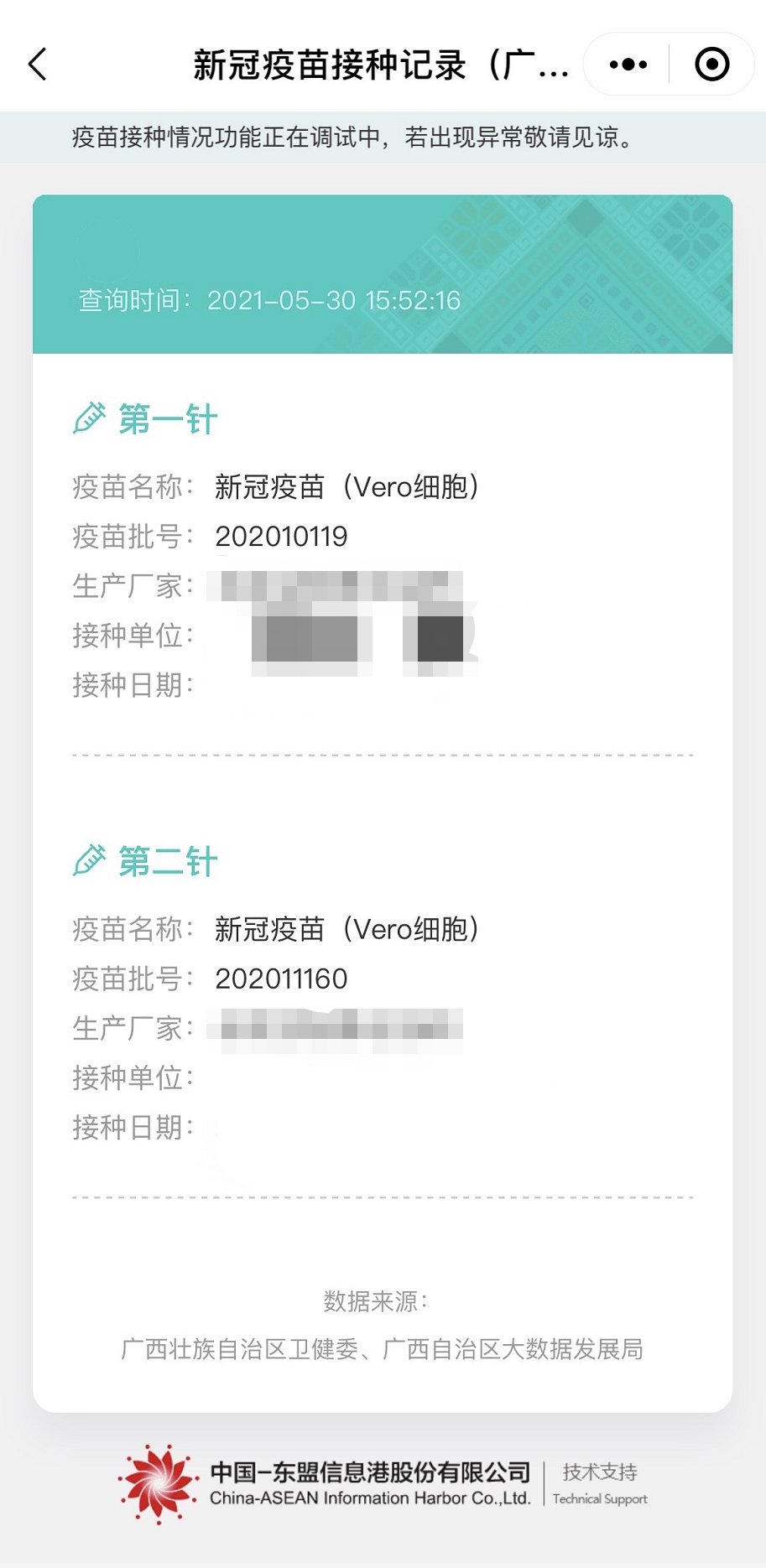Open the three-dots more menu
The width and height of the screenshot is (766, 1568).
point(628,65)
